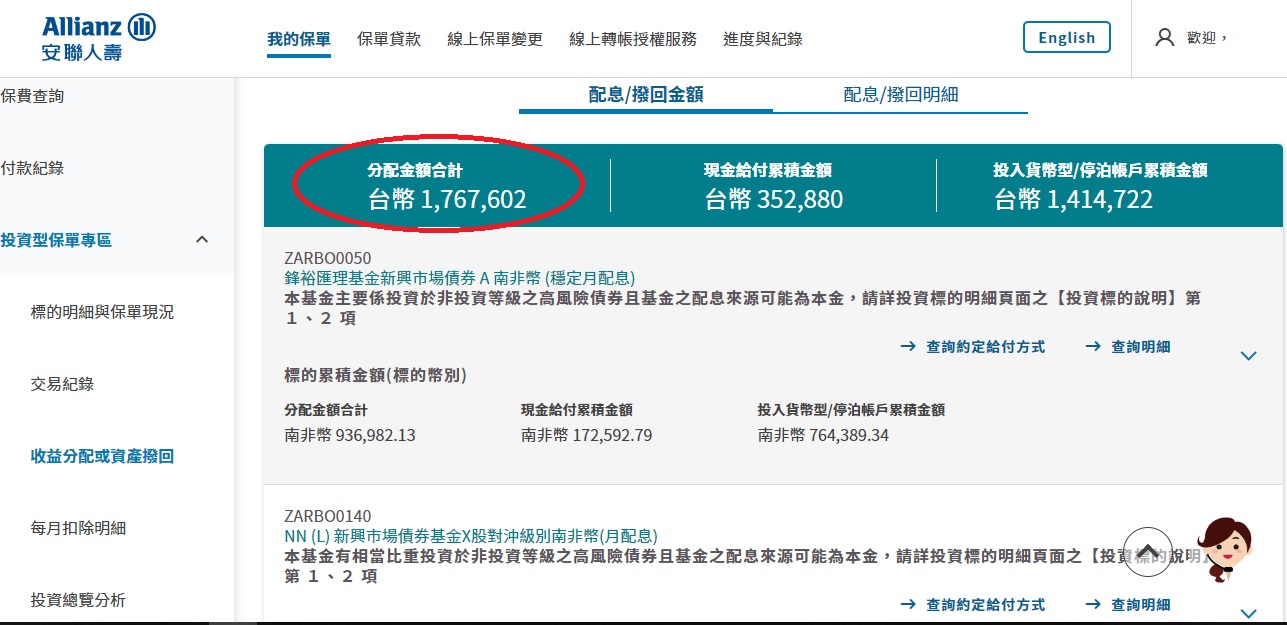Image resolution: width=1287 pixels, height=625 pixels.
Task: Click the English language button
Action: pos(1066,36)
